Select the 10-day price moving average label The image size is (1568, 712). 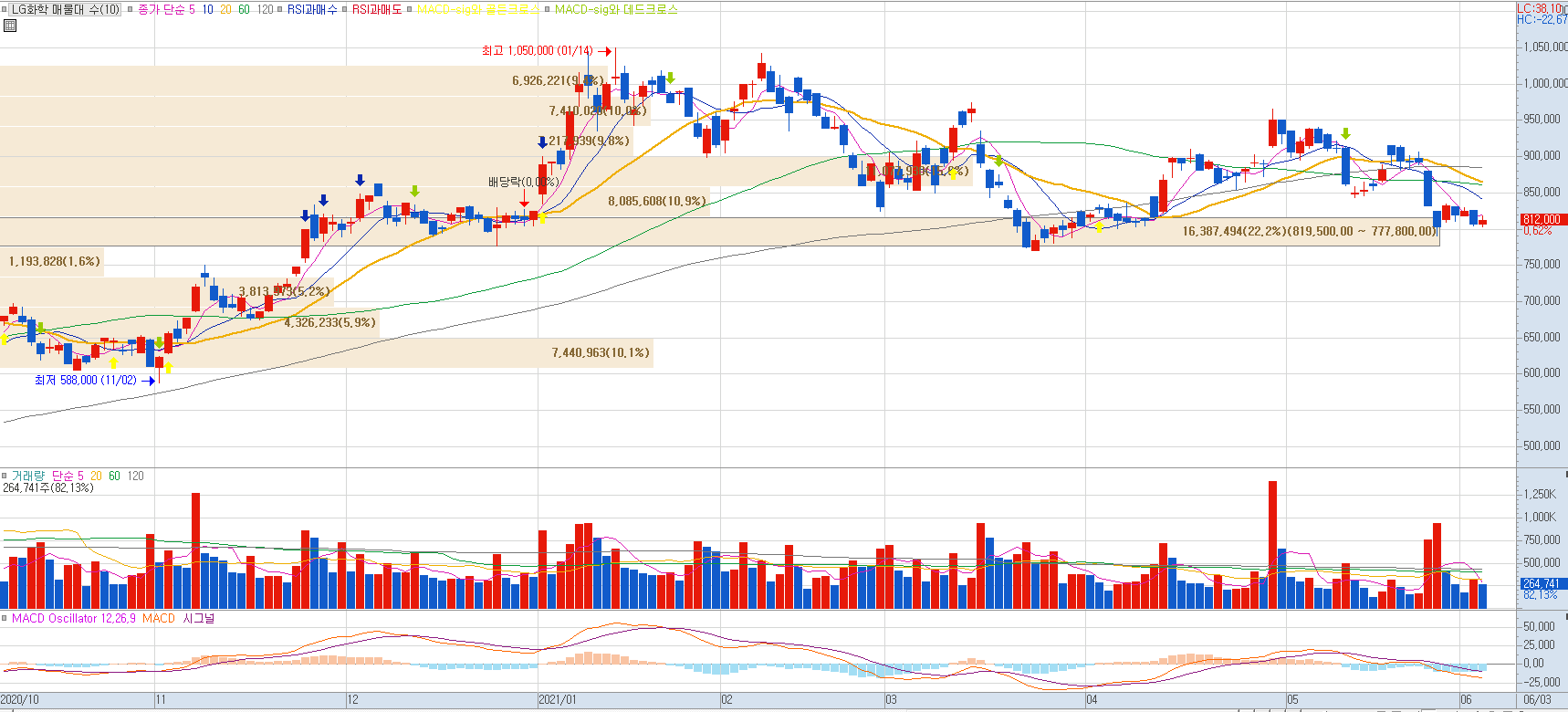(208, 9)
